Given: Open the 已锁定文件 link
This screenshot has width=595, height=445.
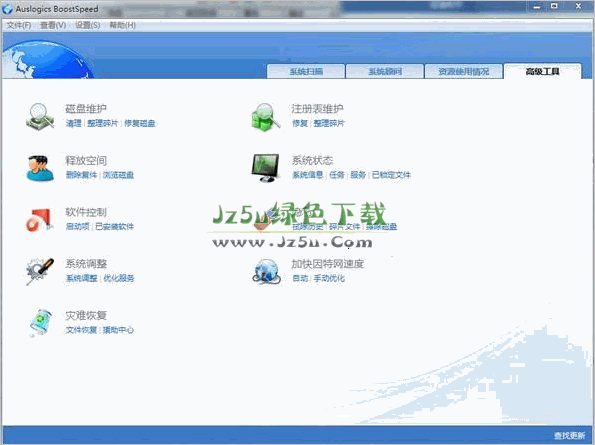Looking at the screenshot, I should pos(391,175).
